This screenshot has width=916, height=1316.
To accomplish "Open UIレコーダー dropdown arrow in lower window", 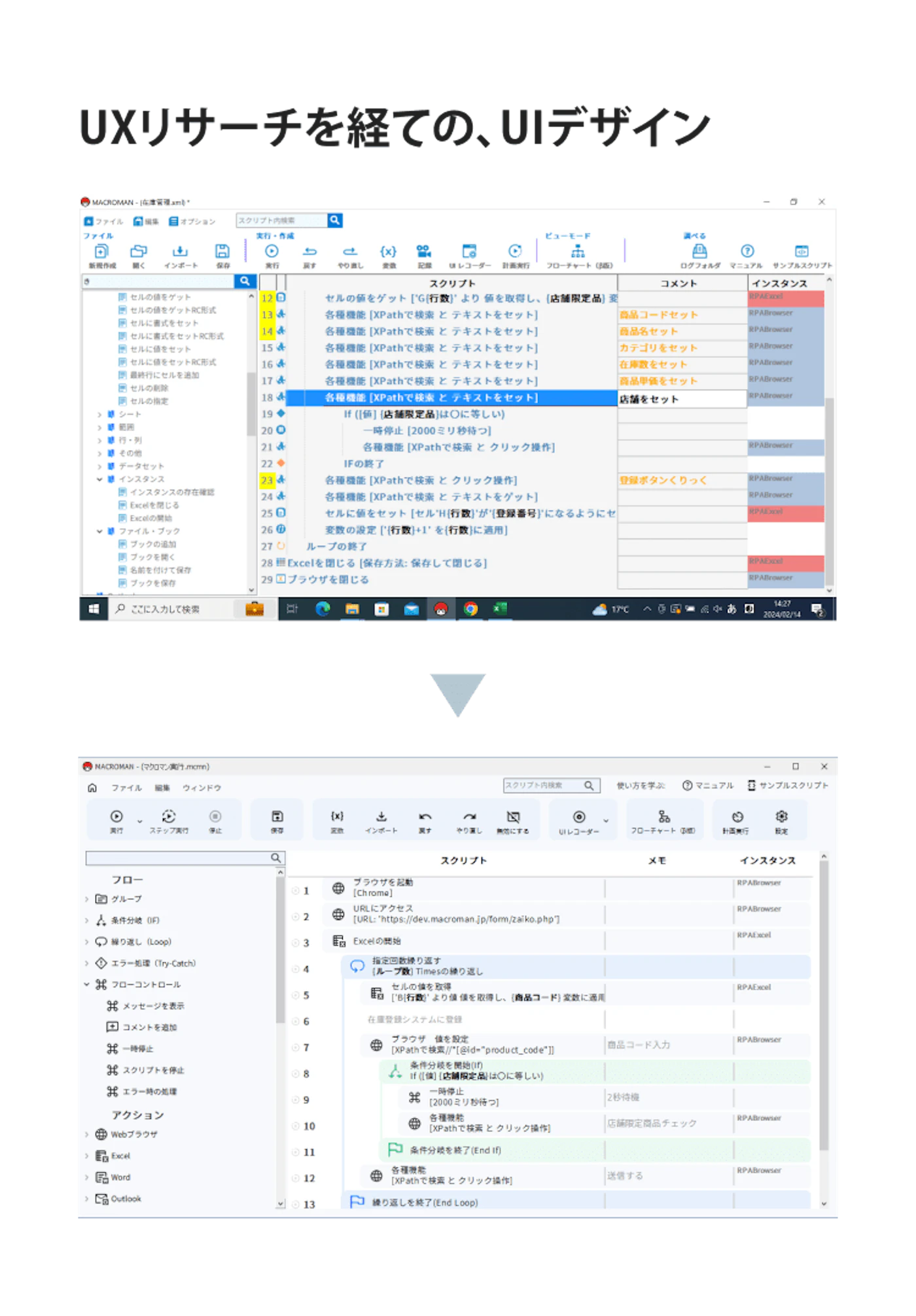I will (x=607, y=821).
